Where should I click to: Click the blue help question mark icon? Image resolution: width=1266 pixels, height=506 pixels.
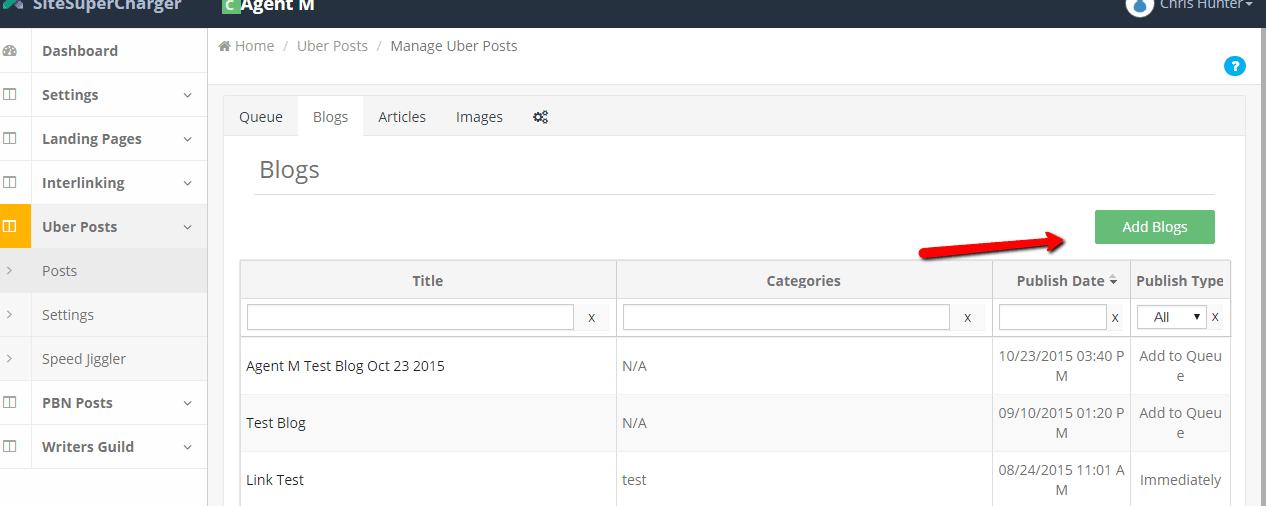[x=1235, y=67]
